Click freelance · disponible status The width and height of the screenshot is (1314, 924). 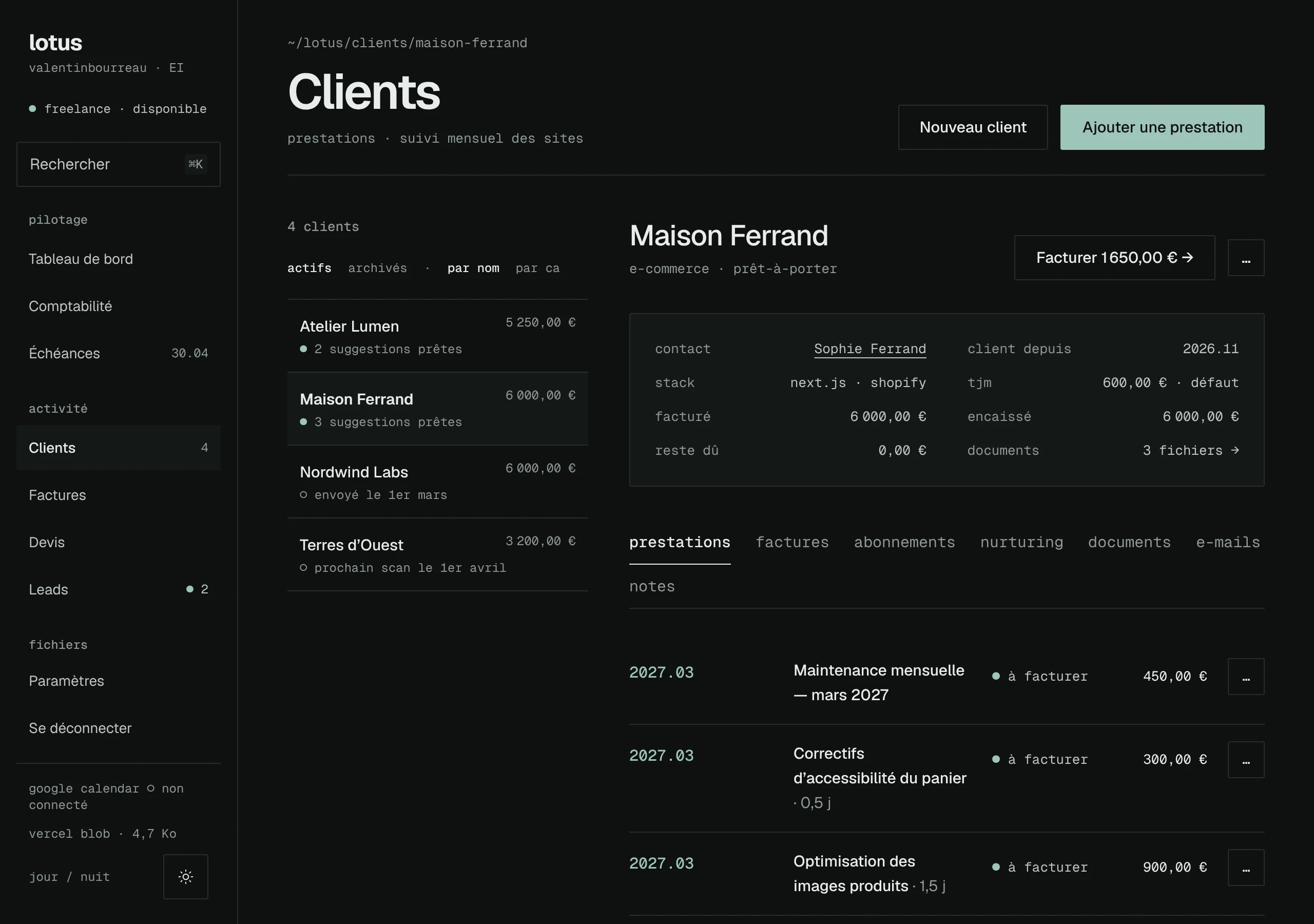(118, 109)
